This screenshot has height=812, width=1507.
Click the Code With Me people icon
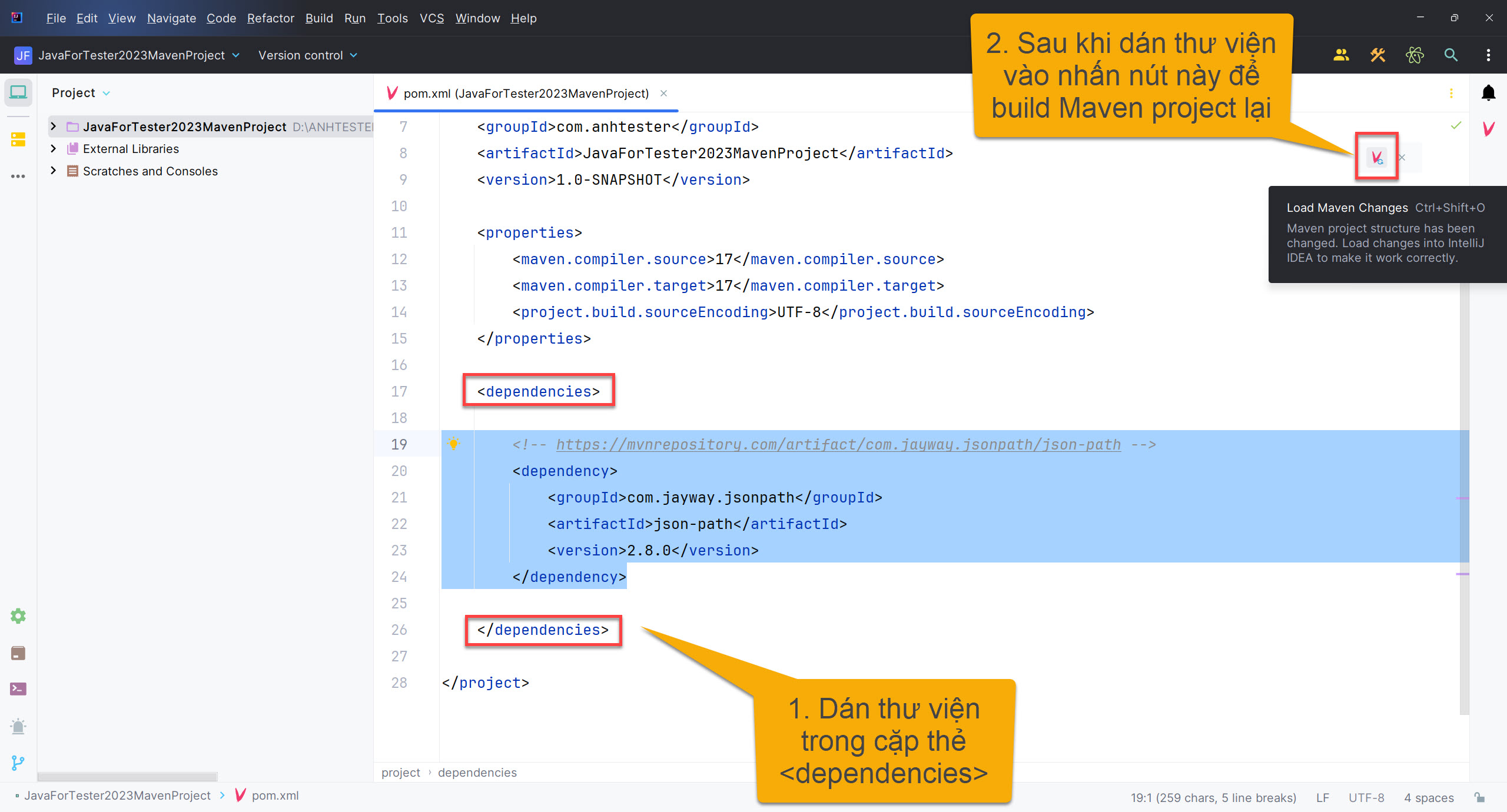point(1341,55)
